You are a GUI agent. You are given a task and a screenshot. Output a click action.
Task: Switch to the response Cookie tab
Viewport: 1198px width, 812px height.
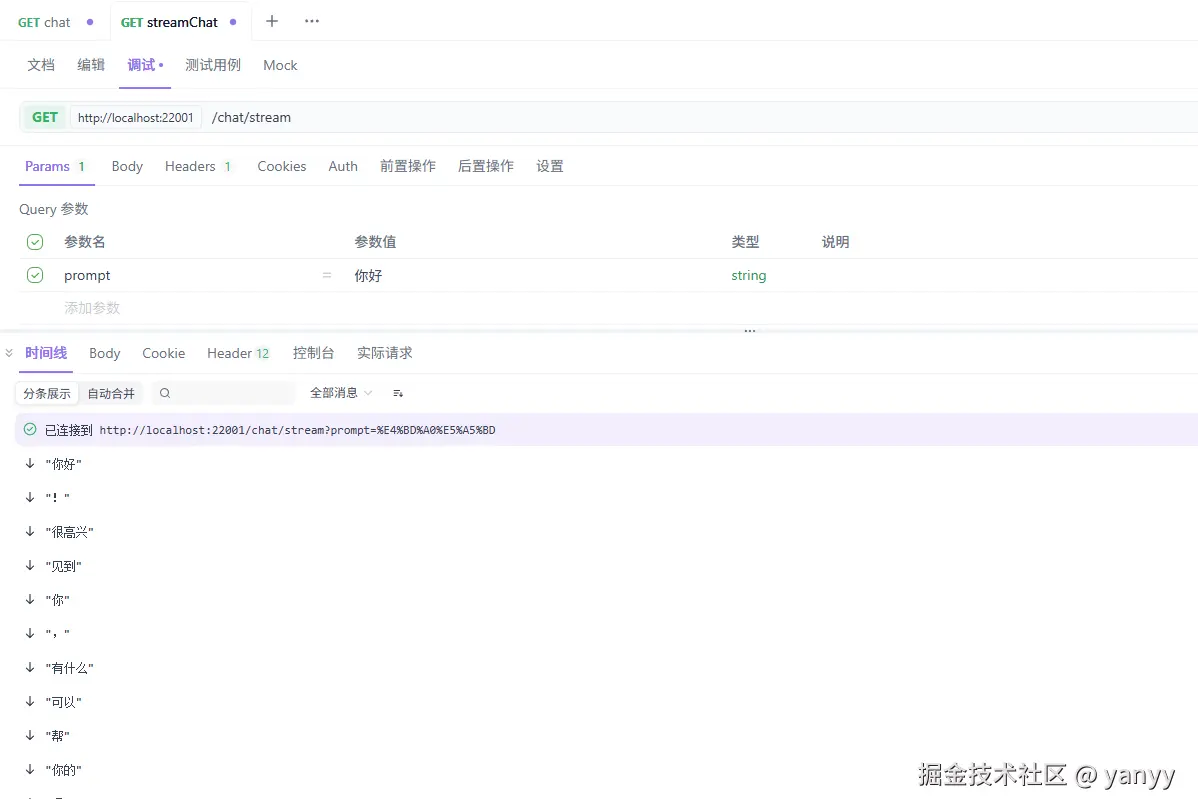[x=164, y=354]
